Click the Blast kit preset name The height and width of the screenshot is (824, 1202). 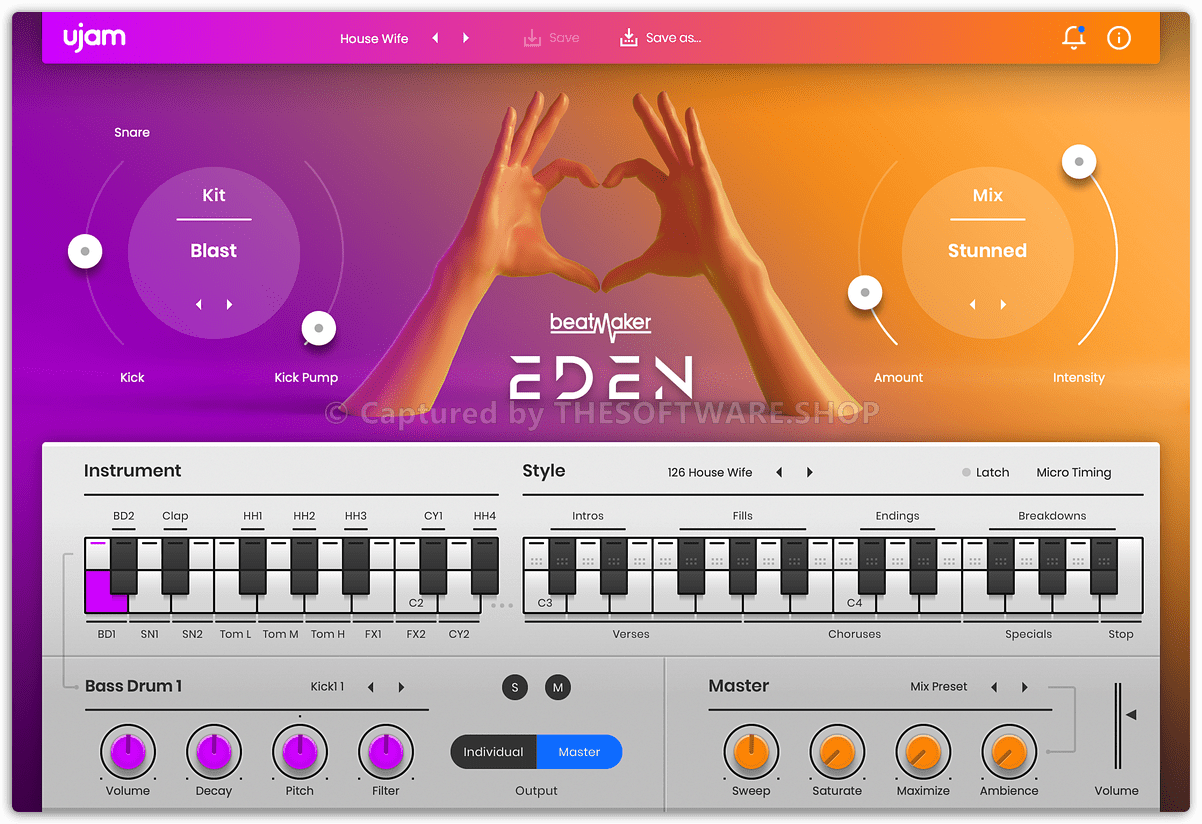coord(213,251)
